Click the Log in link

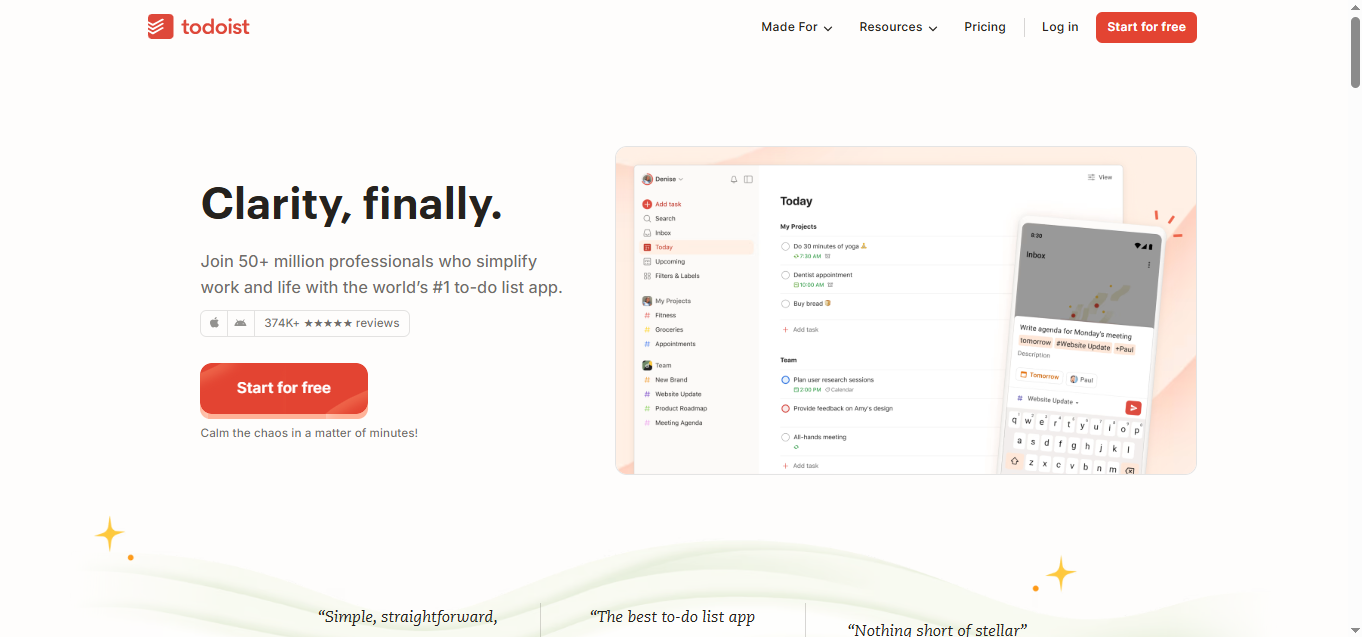pos(1060,27)
